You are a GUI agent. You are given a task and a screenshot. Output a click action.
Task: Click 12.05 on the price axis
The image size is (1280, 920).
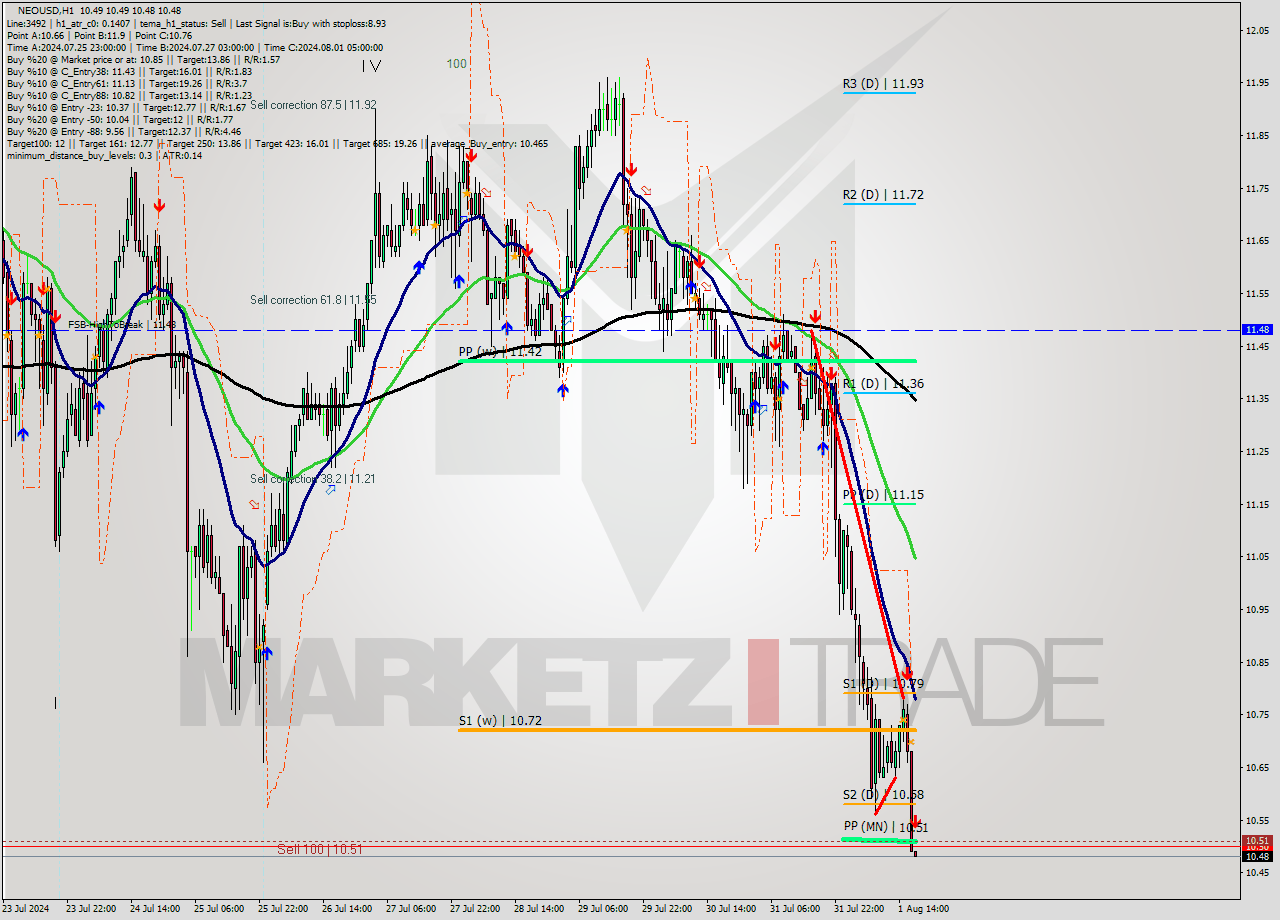[x=1258, y=30]
